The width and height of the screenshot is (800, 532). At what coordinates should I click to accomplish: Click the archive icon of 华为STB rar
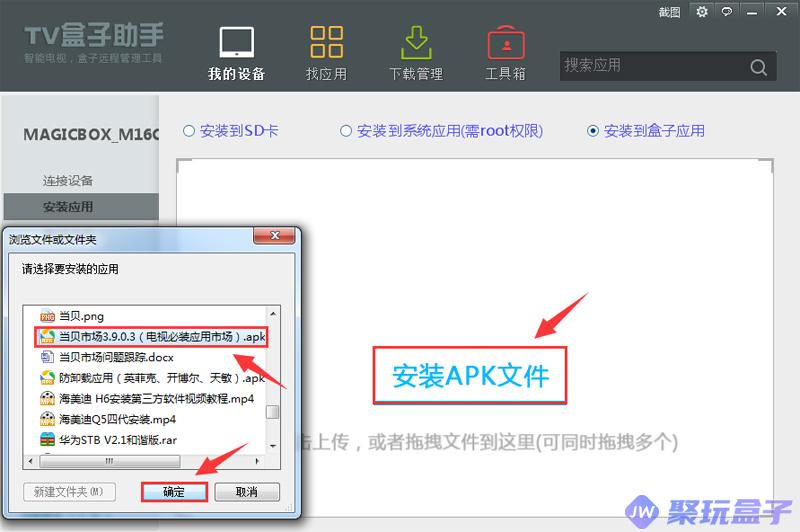[47, 440]
